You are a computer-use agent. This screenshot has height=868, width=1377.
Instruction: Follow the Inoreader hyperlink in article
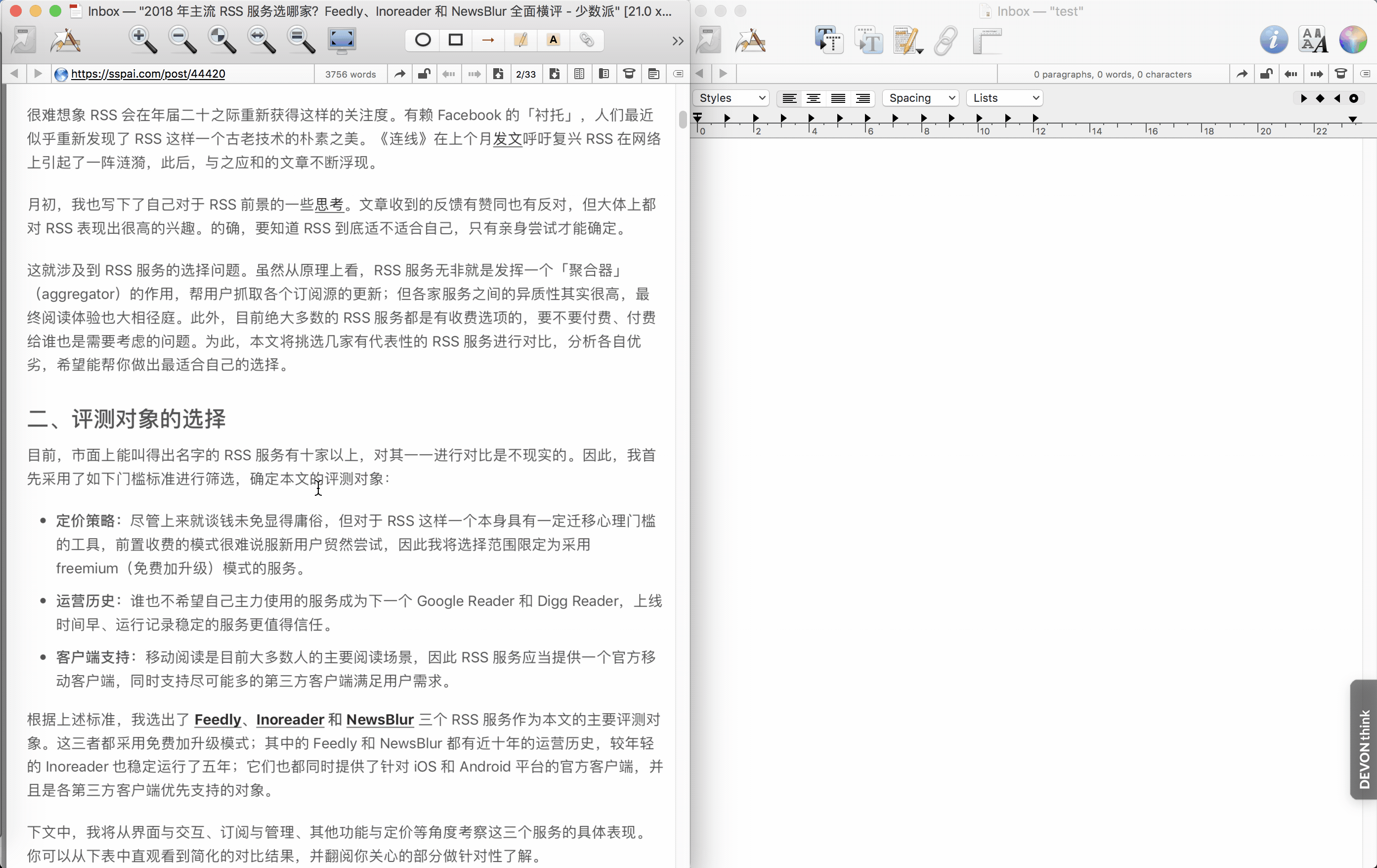pyautogui.click(x=290, y=719)
